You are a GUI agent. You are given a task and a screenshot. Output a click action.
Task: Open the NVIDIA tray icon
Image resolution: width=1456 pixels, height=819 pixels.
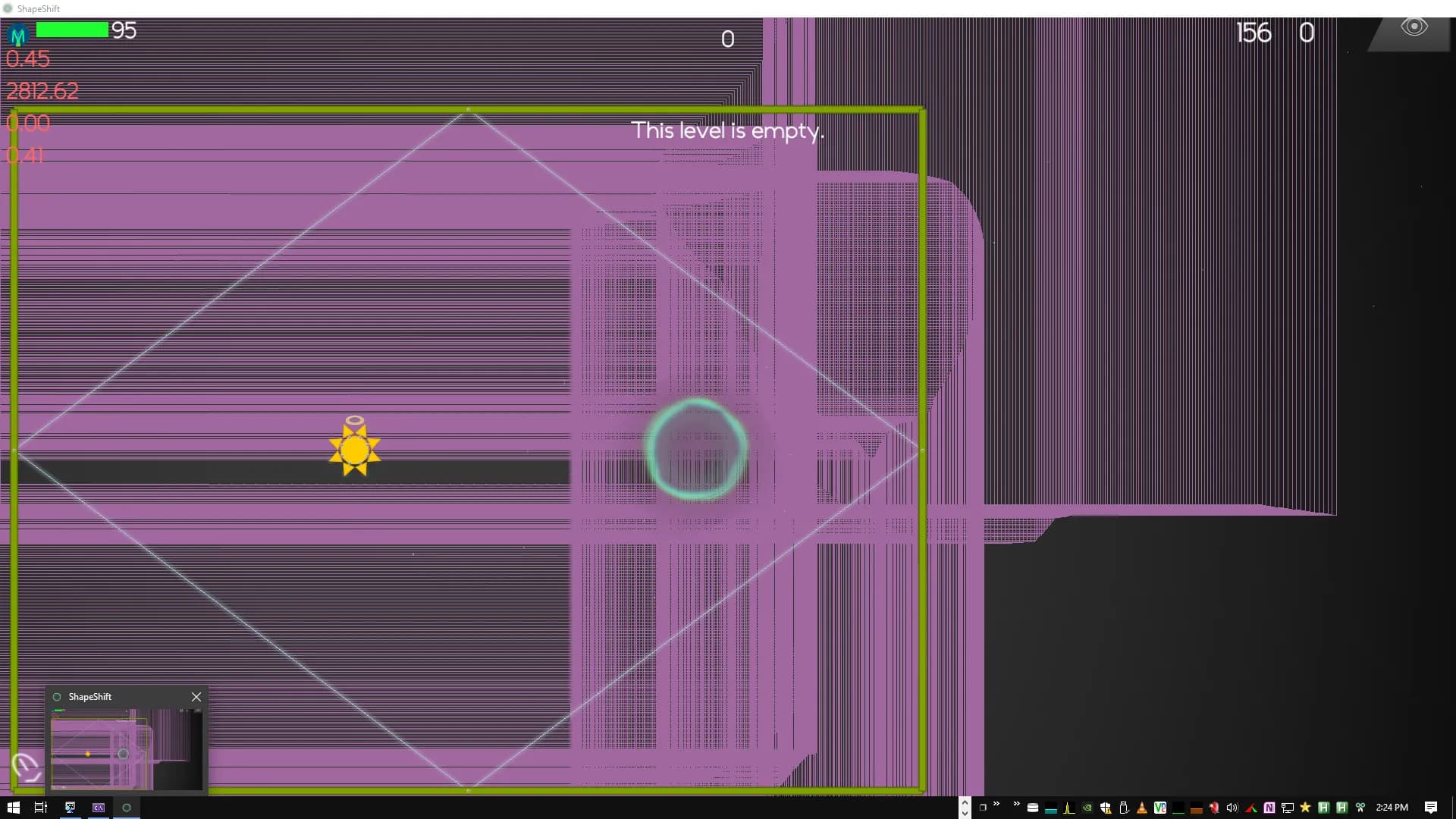[1087, 808]
